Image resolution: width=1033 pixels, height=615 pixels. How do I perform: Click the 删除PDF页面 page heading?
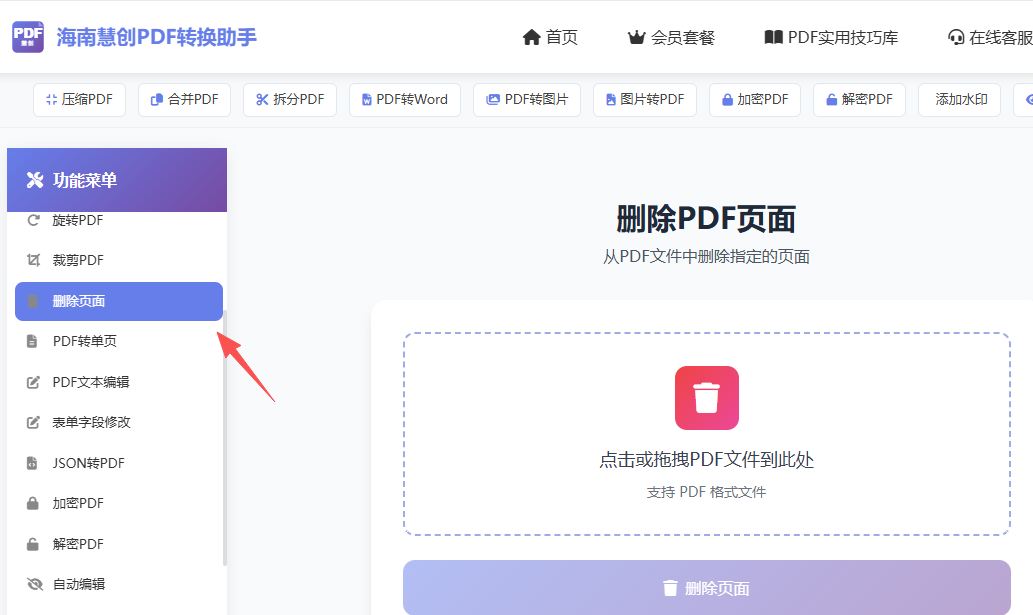click(x=706, y=219)
